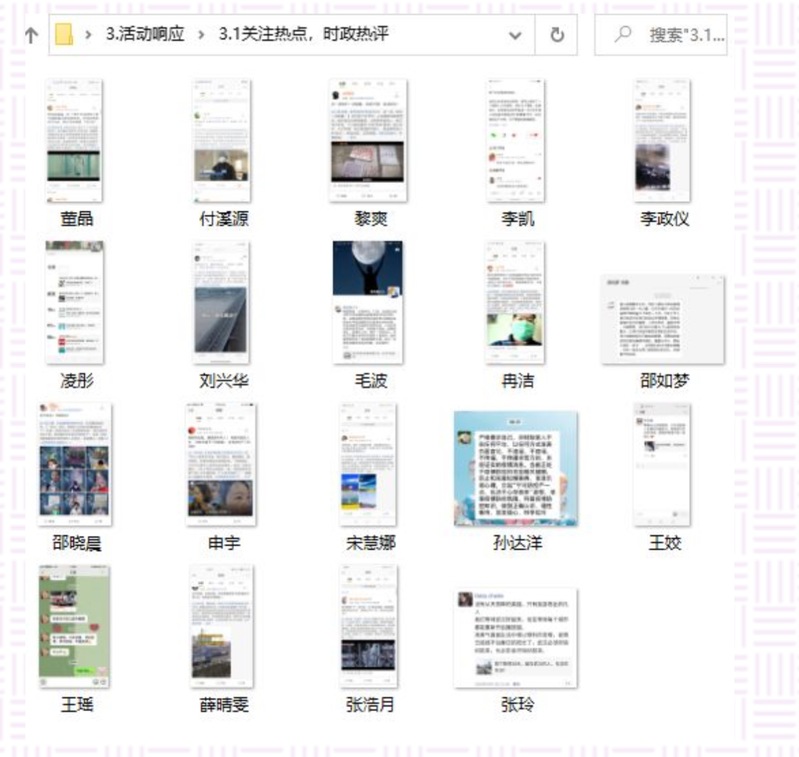Image resolution: width=799 pixels, height=757 pixels.
Task: Select the 李政仪 thumbnail
Action: 662,141
